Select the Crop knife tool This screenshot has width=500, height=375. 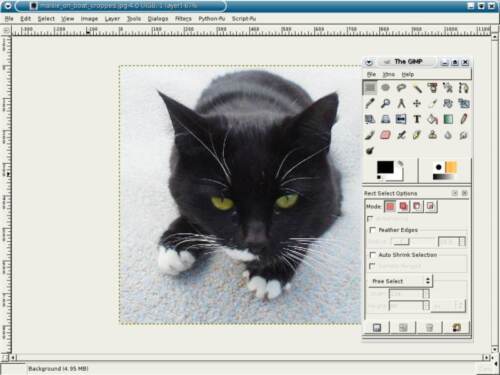coord(432,103)
